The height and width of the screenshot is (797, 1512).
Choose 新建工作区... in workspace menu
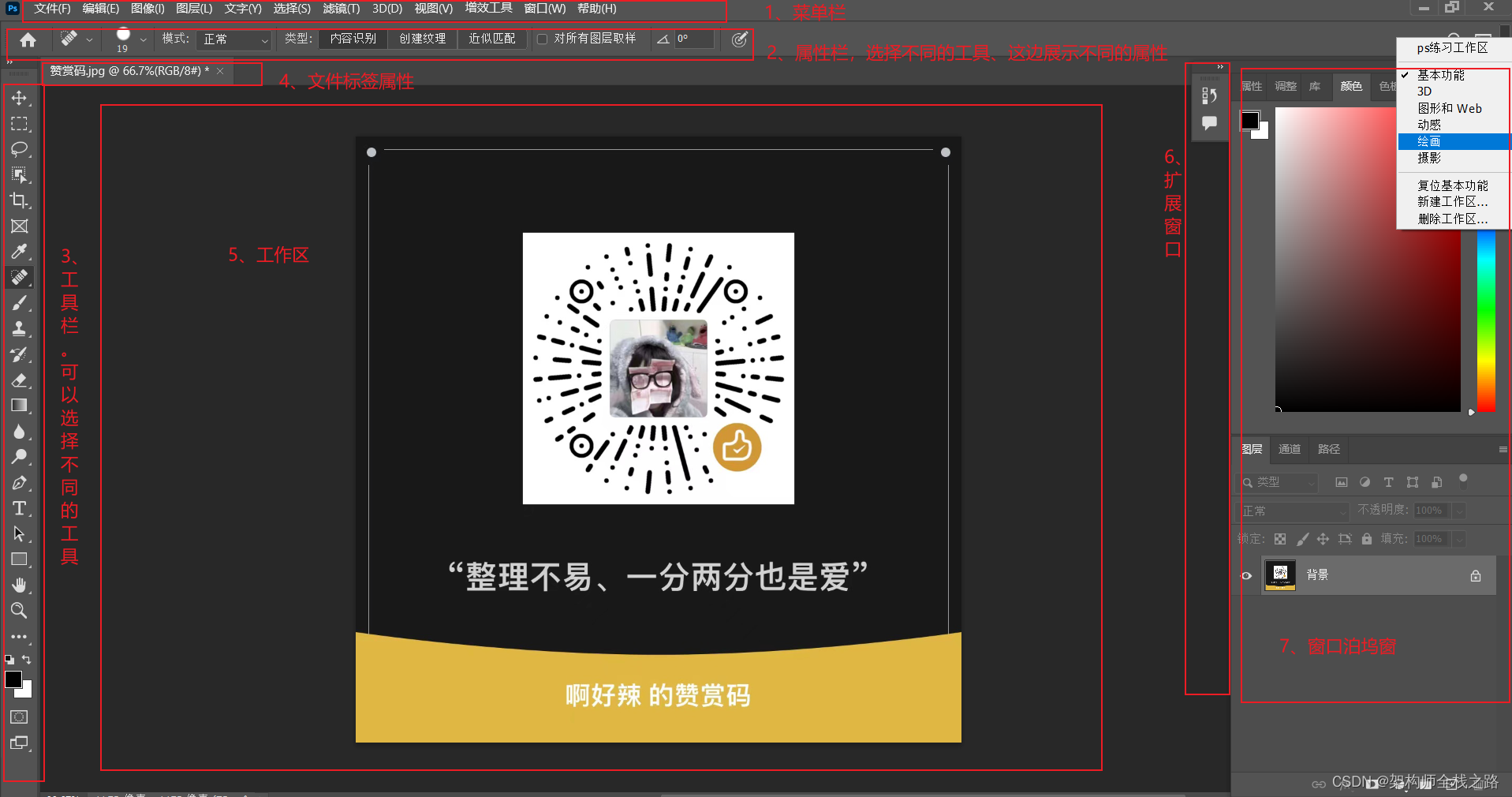(1453, 202)
